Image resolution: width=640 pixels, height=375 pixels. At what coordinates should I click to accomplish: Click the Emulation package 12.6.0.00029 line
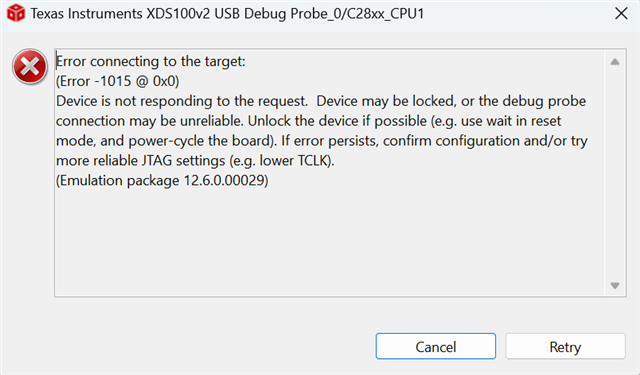click(x=162, y=180)
